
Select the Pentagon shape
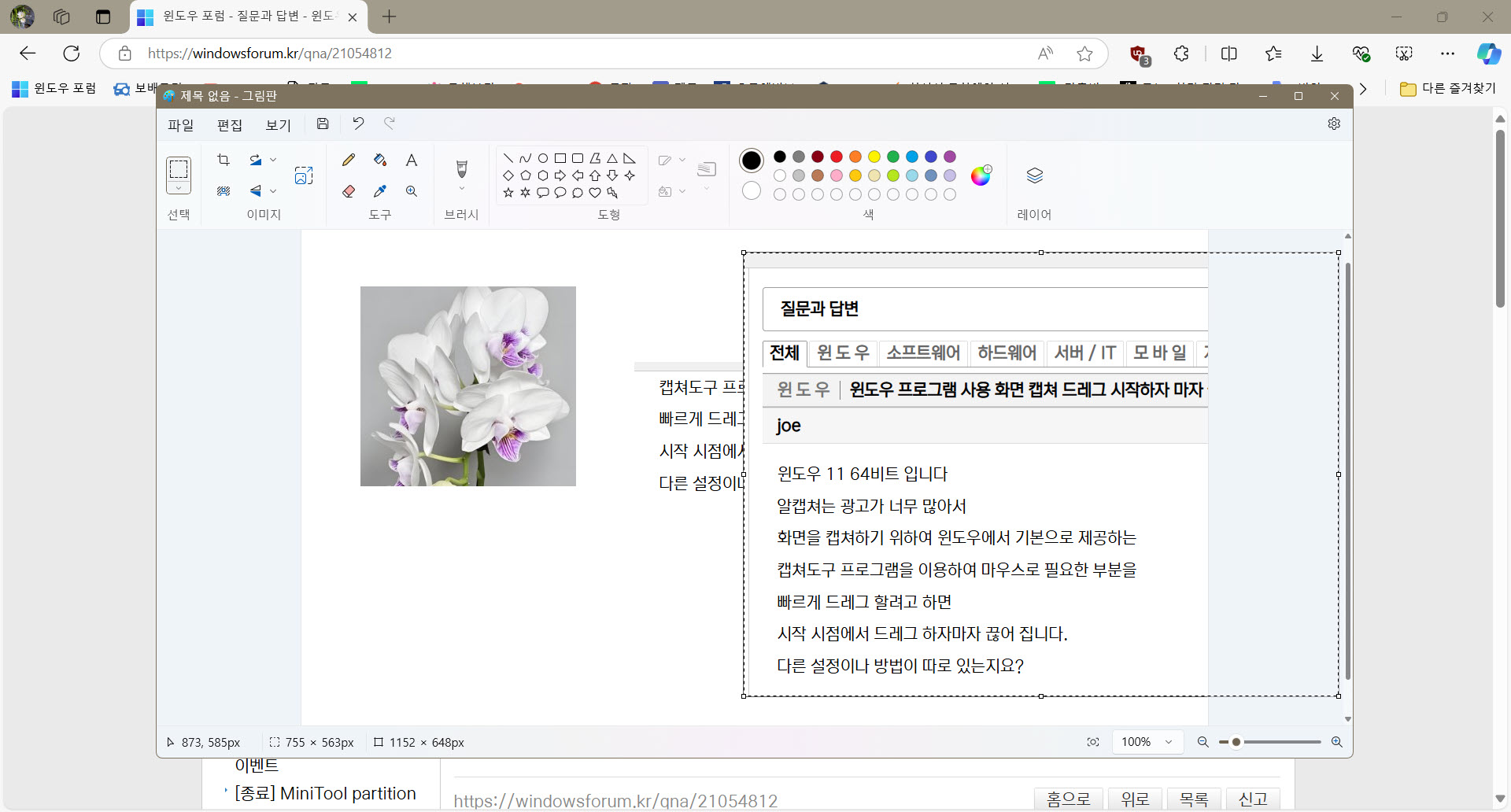pos(526,175)
